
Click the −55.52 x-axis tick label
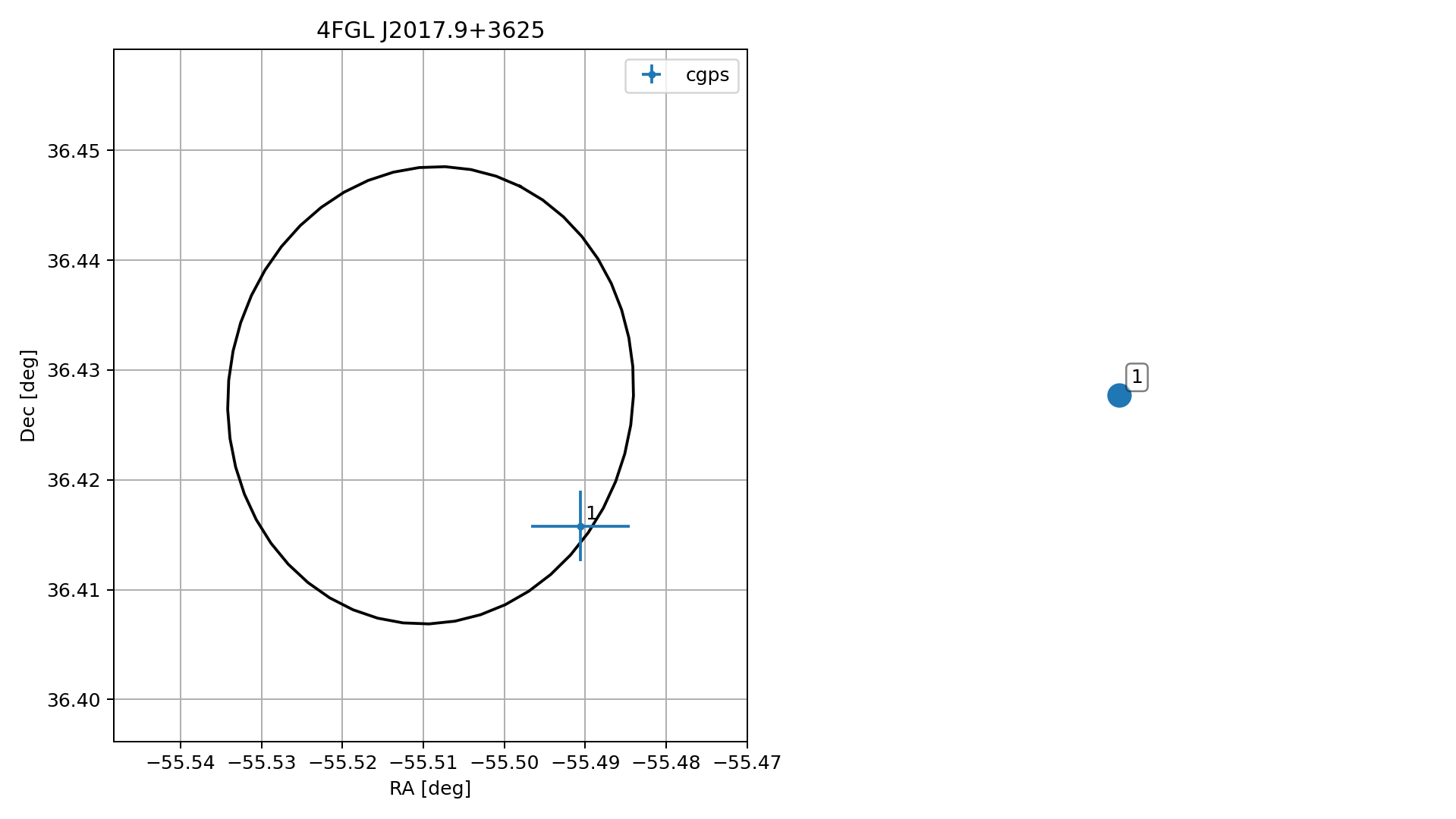coord(342,762)
